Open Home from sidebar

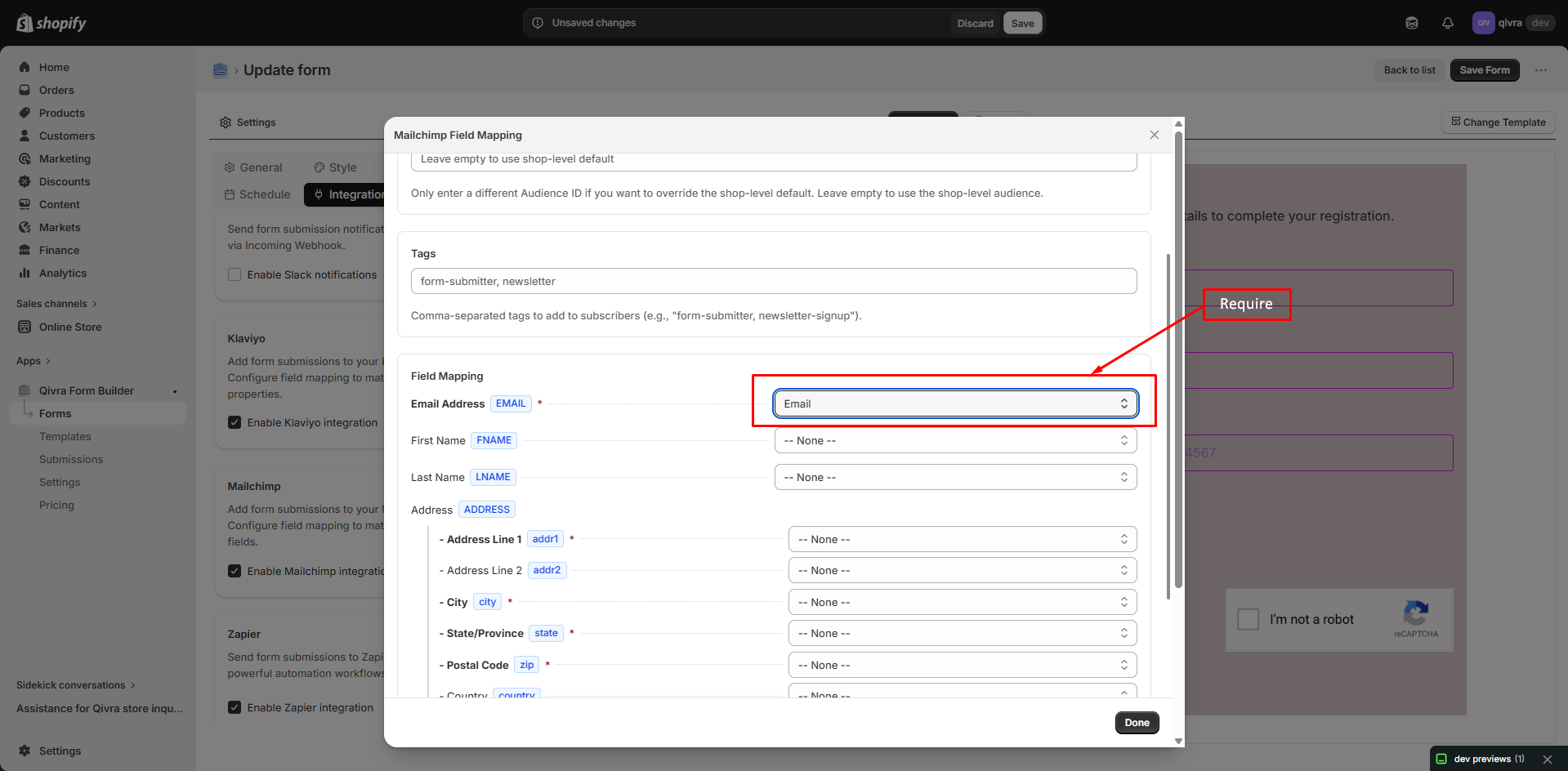point(54,67)
